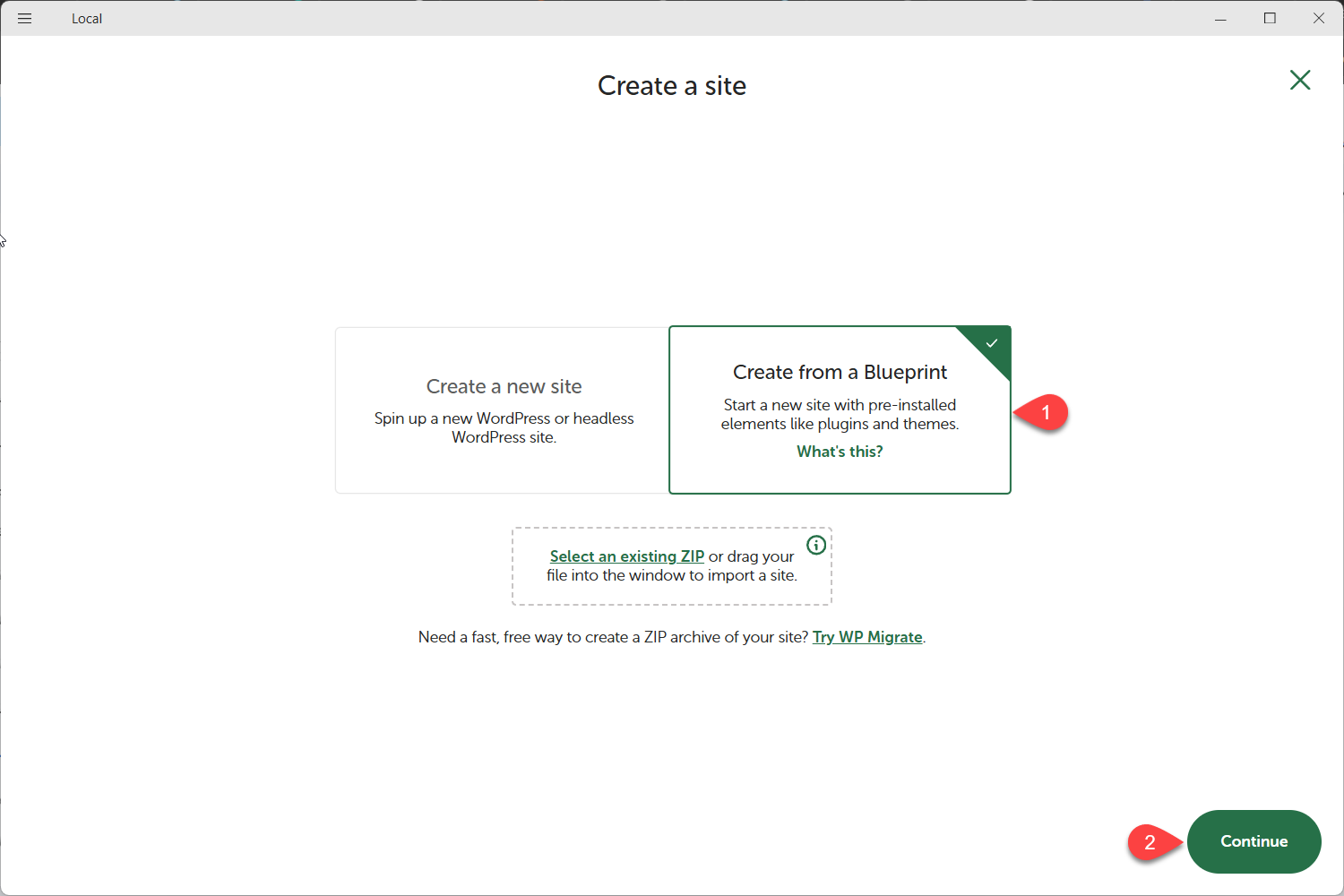This screenshot has height=896, width=1344.
Task: Select the Create from a Blueprint option
Action: click(x=840, y=372)
